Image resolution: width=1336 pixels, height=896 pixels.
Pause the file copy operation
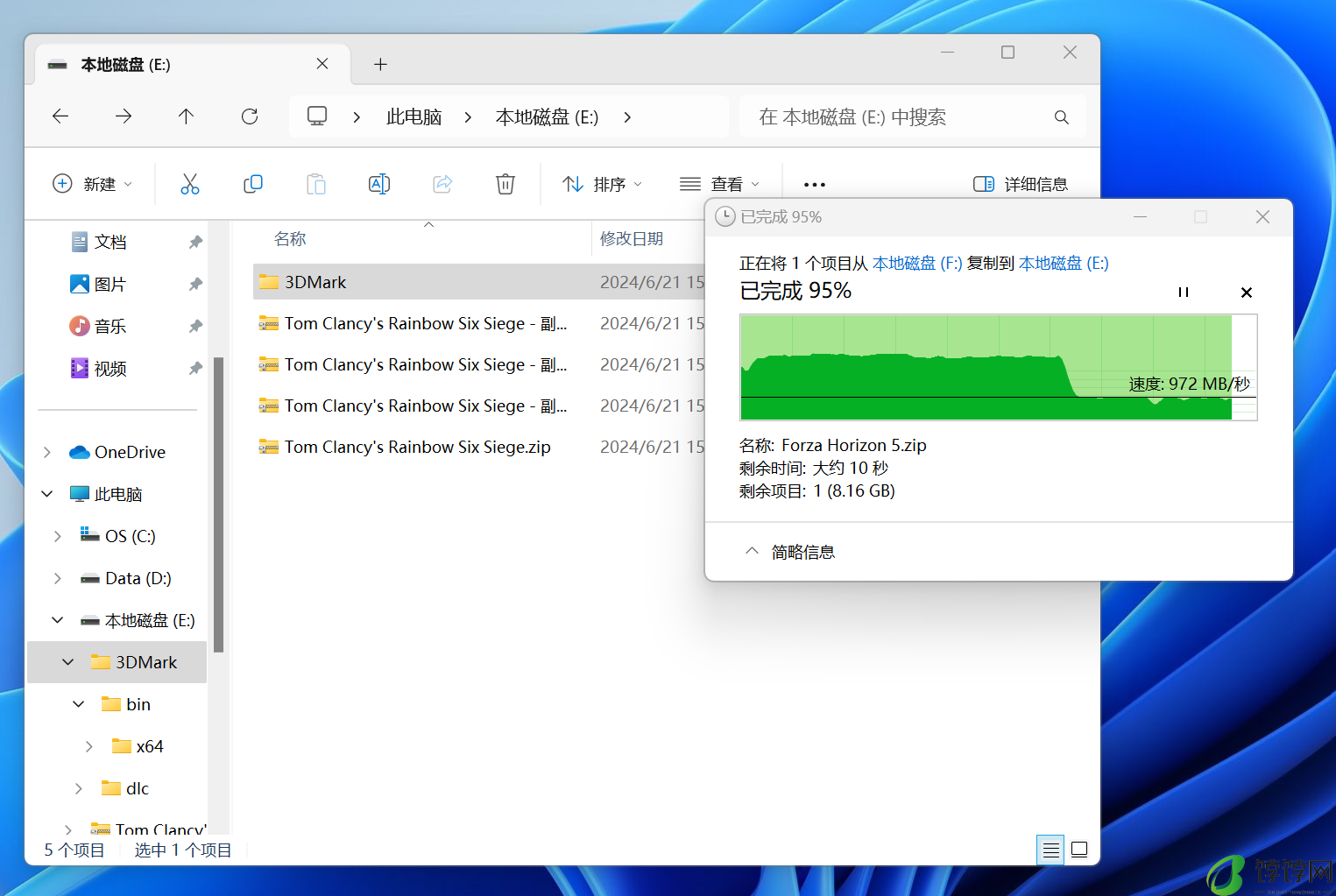click(1184, 293)
